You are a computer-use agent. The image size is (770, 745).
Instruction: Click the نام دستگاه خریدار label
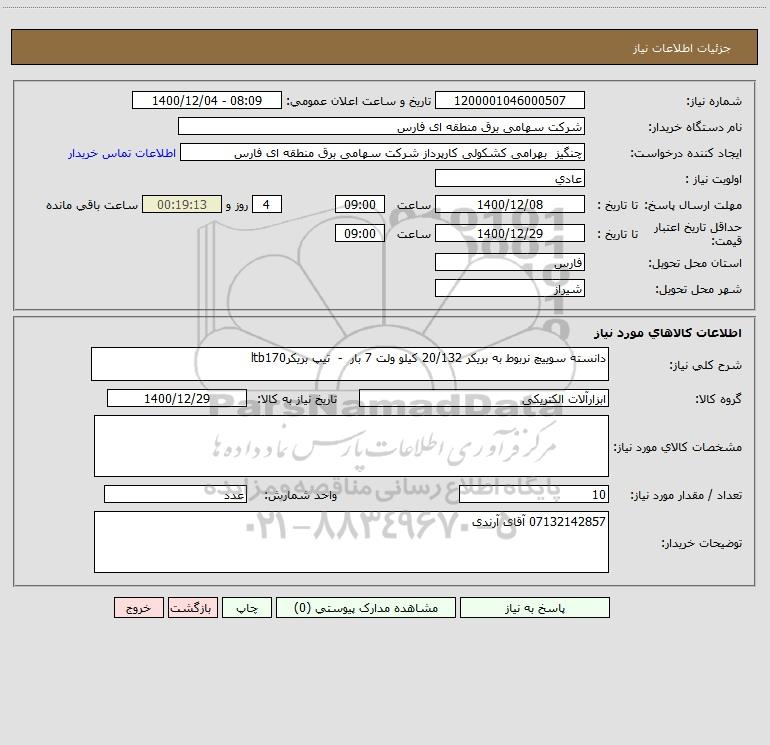[695, 128]
